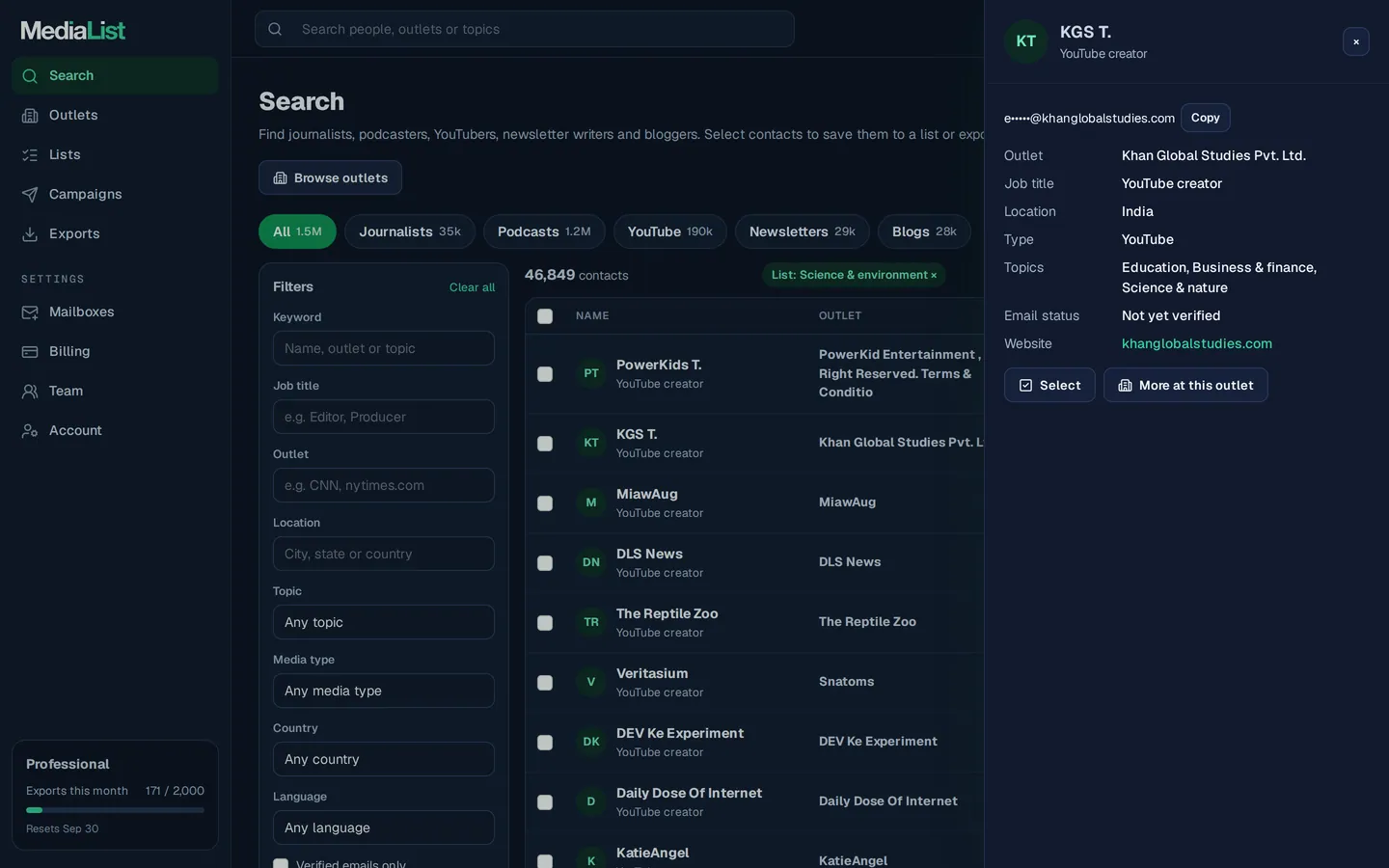
Task: Click the KT avatar in the detail panel
Action: (1026, 41)
